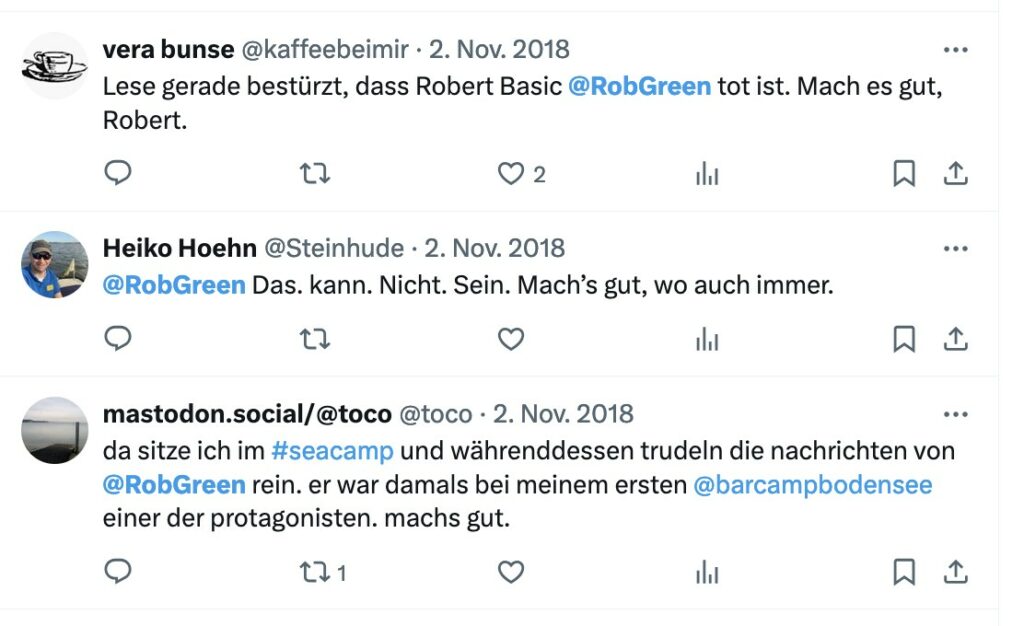This screenshot has width=1024, height=626.
Task: Like Heiko Hoehn's tweet
Action: [511, 339]
